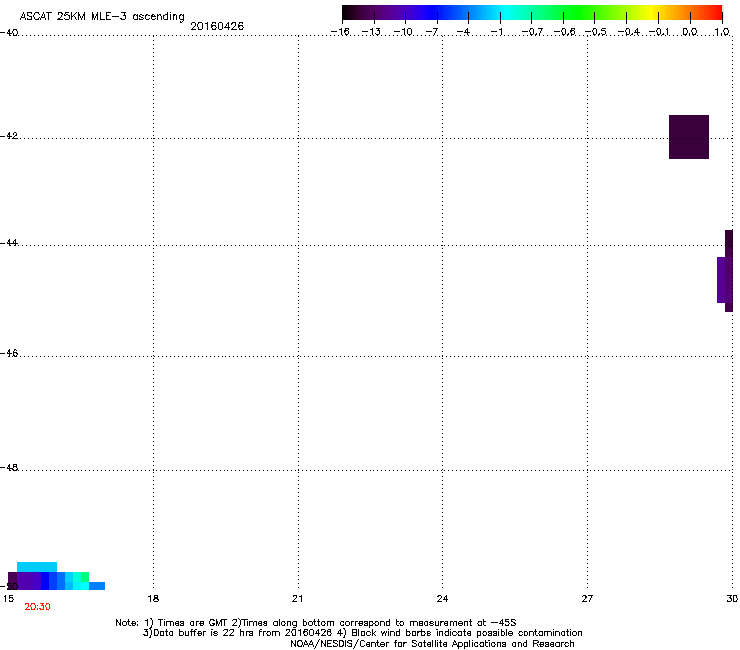This screenshot has width=740, height=650.
Task: Click the longitude label "30"
Action: (732, 599)
